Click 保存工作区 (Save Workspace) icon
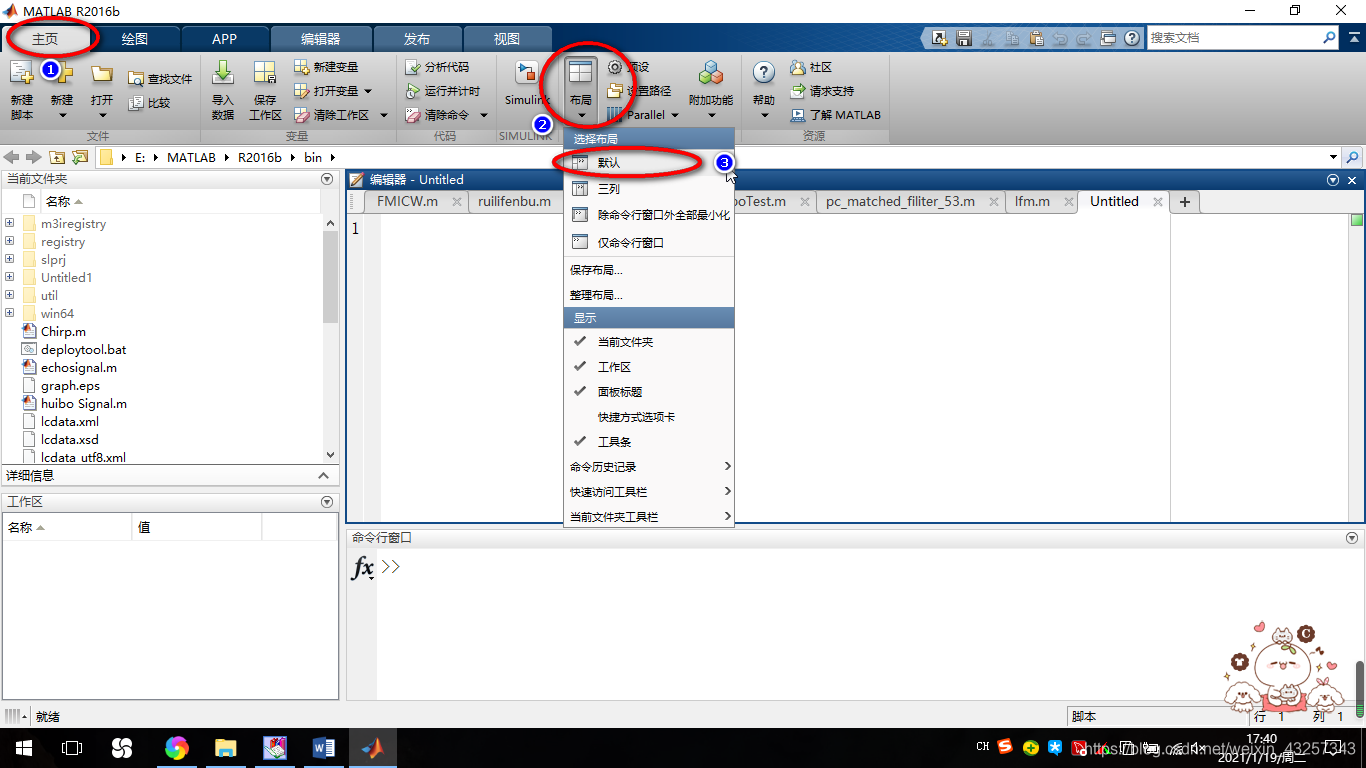Image resolution: width=1366 pixels, height=768 pixels. pos(265,73)
